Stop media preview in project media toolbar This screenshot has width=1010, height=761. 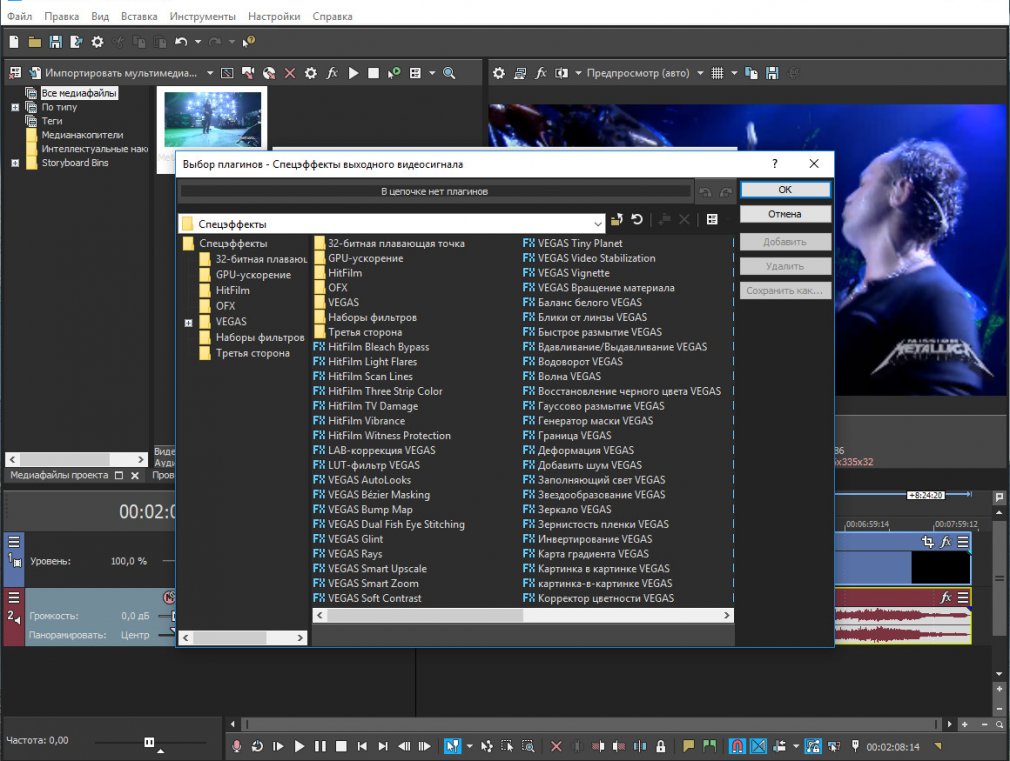(x=373, y=73)
